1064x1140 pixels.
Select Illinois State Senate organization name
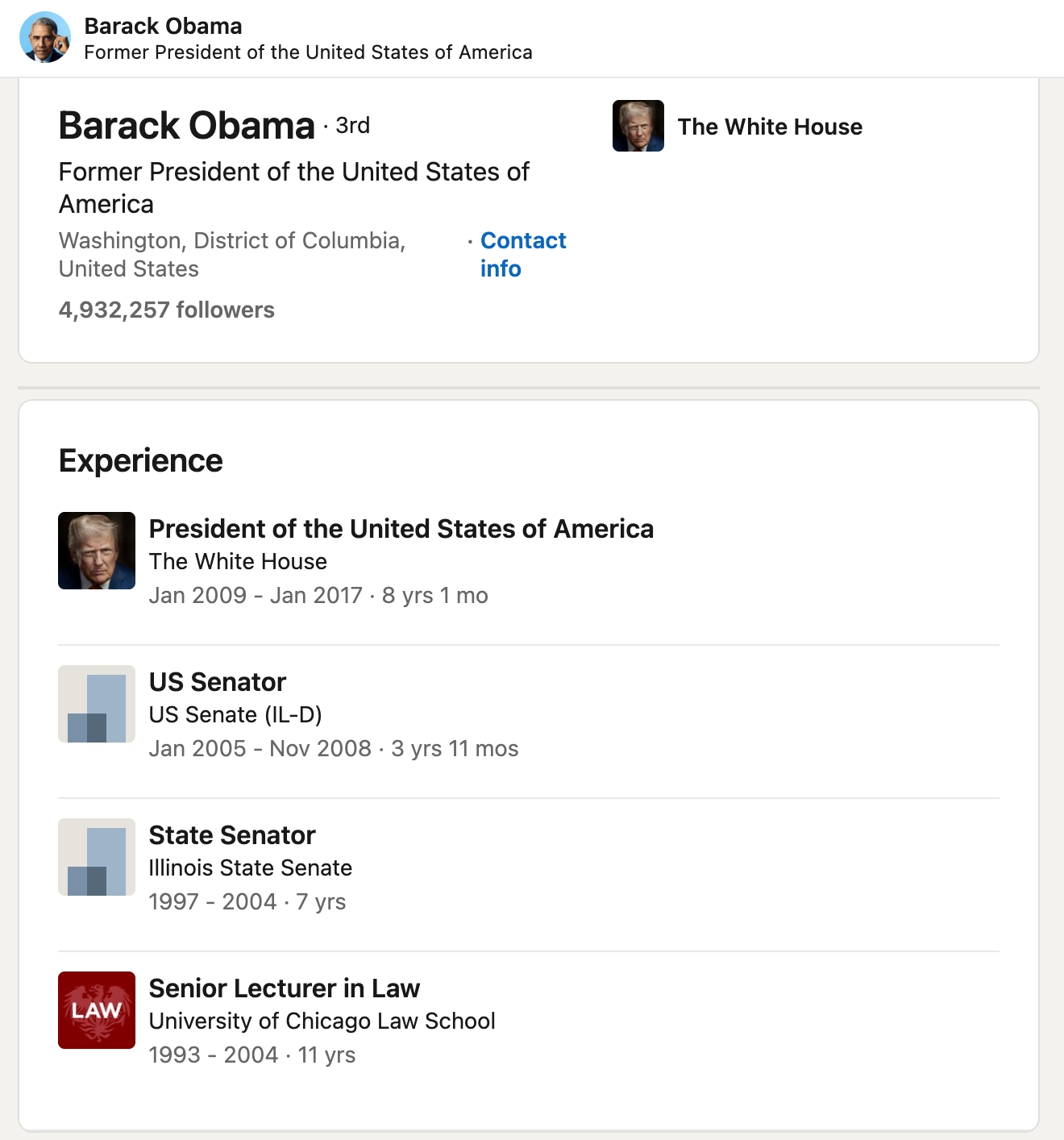(x=251, y=868)
